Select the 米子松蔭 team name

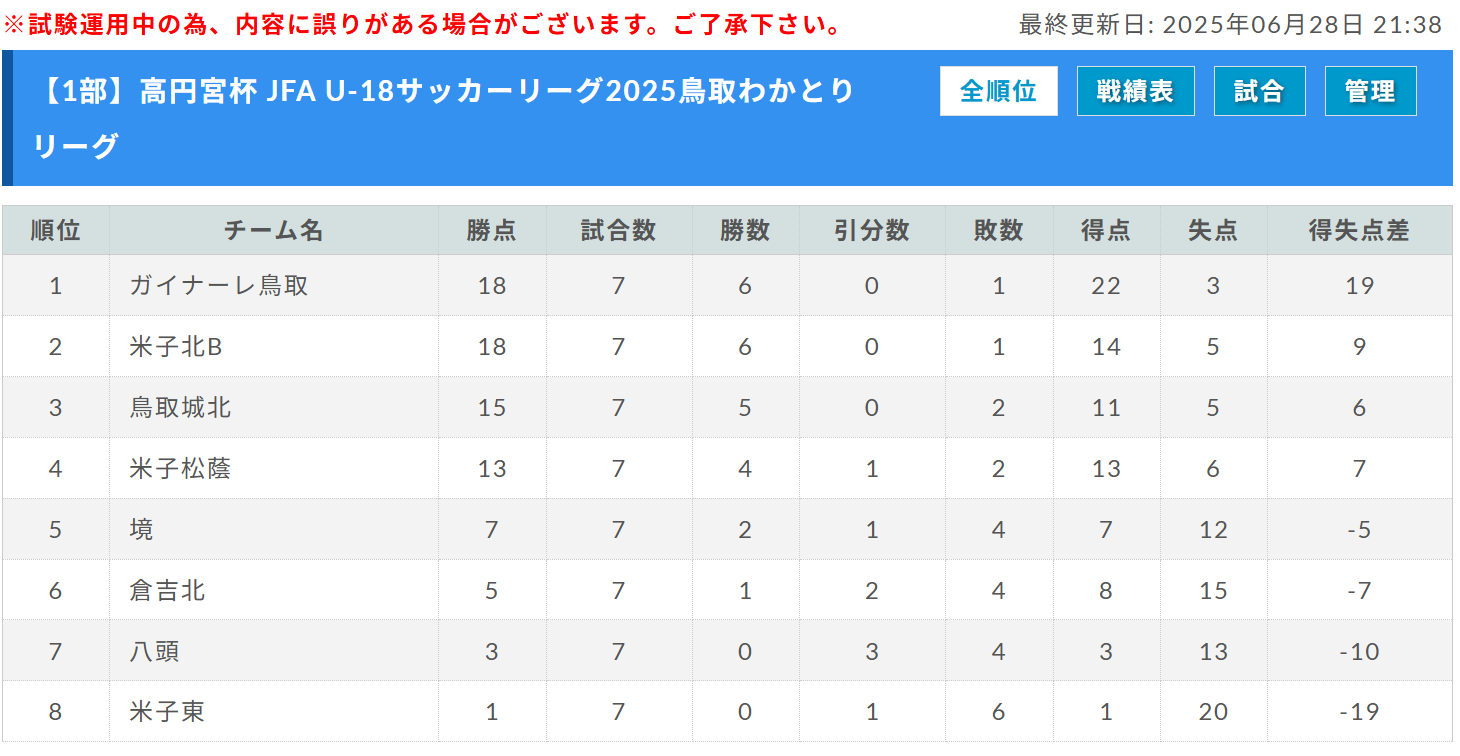click(x=180, y=469)
